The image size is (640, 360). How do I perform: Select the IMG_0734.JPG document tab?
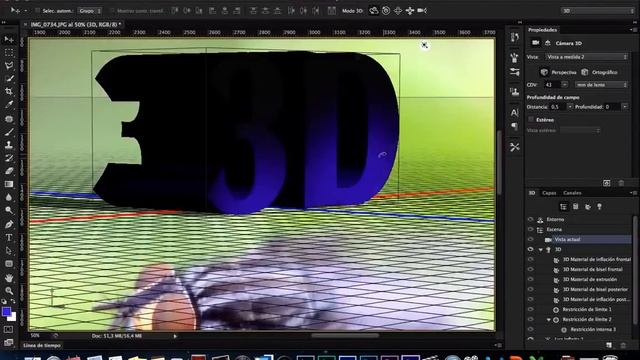(76, 25)
